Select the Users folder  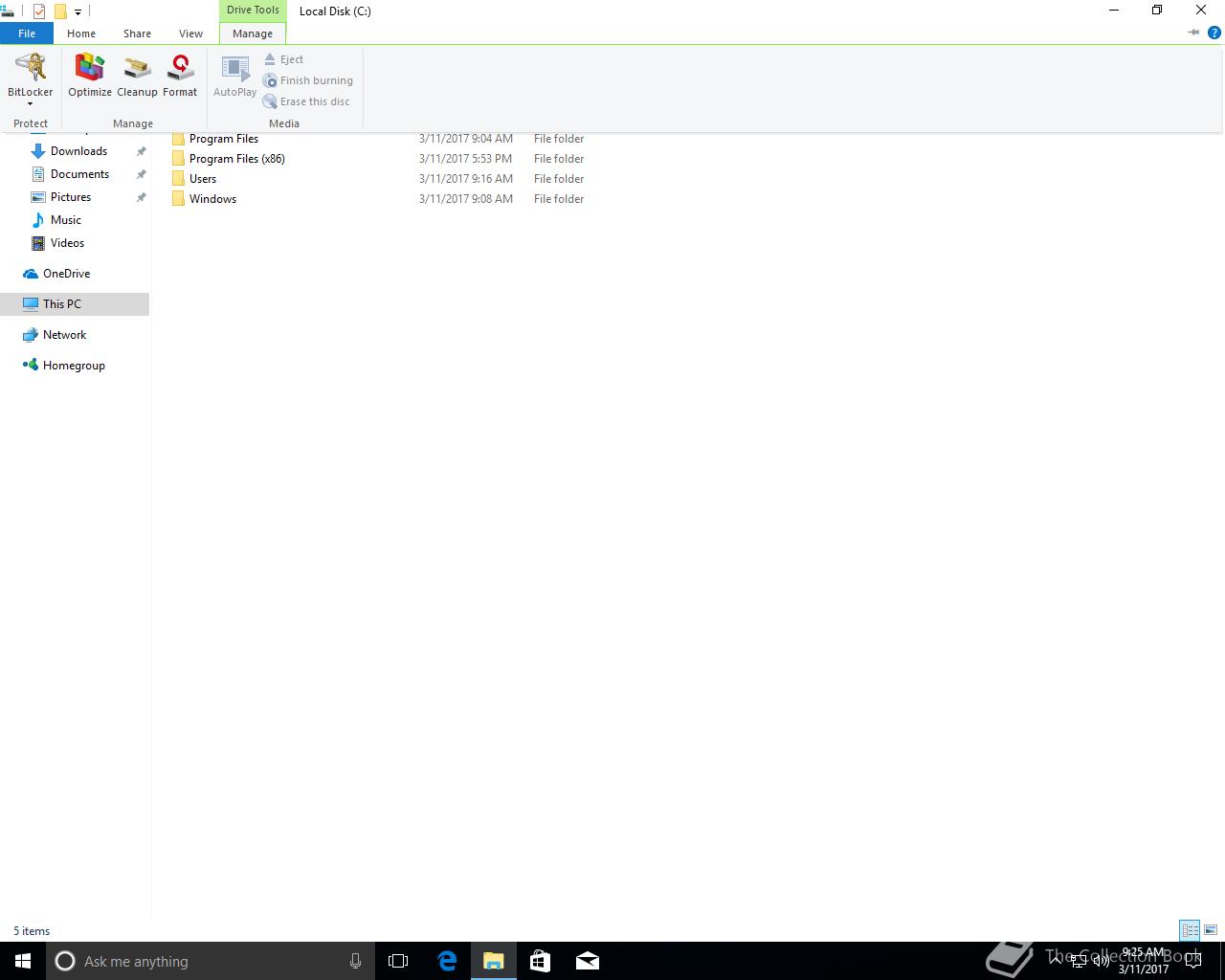(203, 179)
